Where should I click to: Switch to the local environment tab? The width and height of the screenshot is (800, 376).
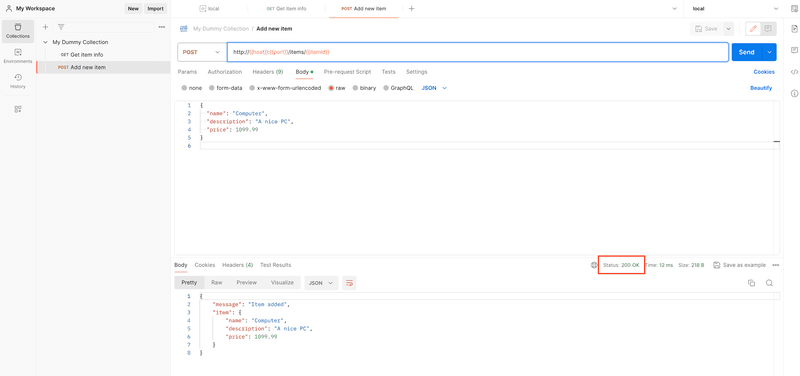[x=209, y=9]
